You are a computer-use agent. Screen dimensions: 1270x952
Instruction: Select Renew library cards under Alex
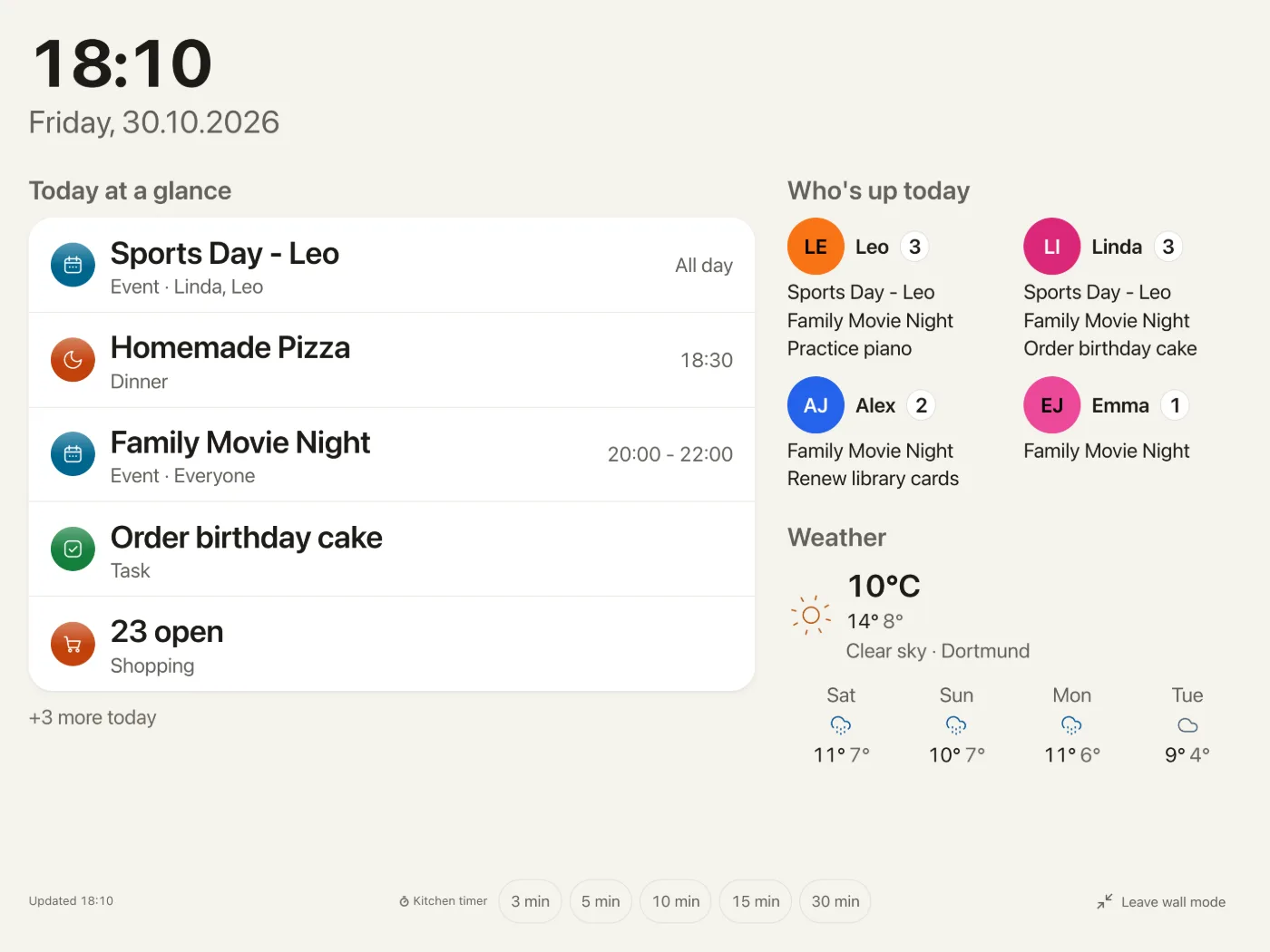click(873, 479)
